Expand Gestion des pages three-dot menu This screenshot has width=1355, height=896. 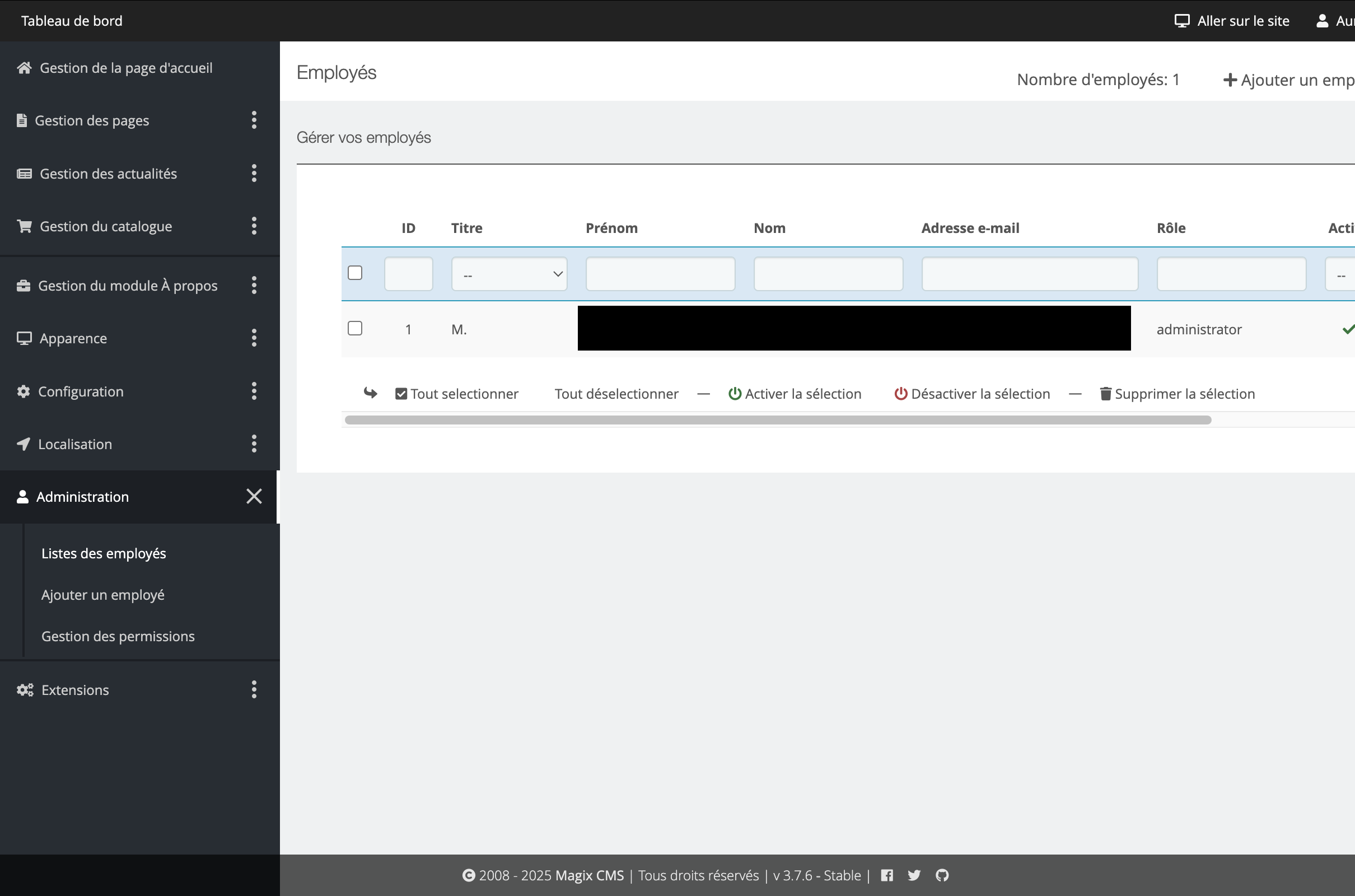pos(254,120)
